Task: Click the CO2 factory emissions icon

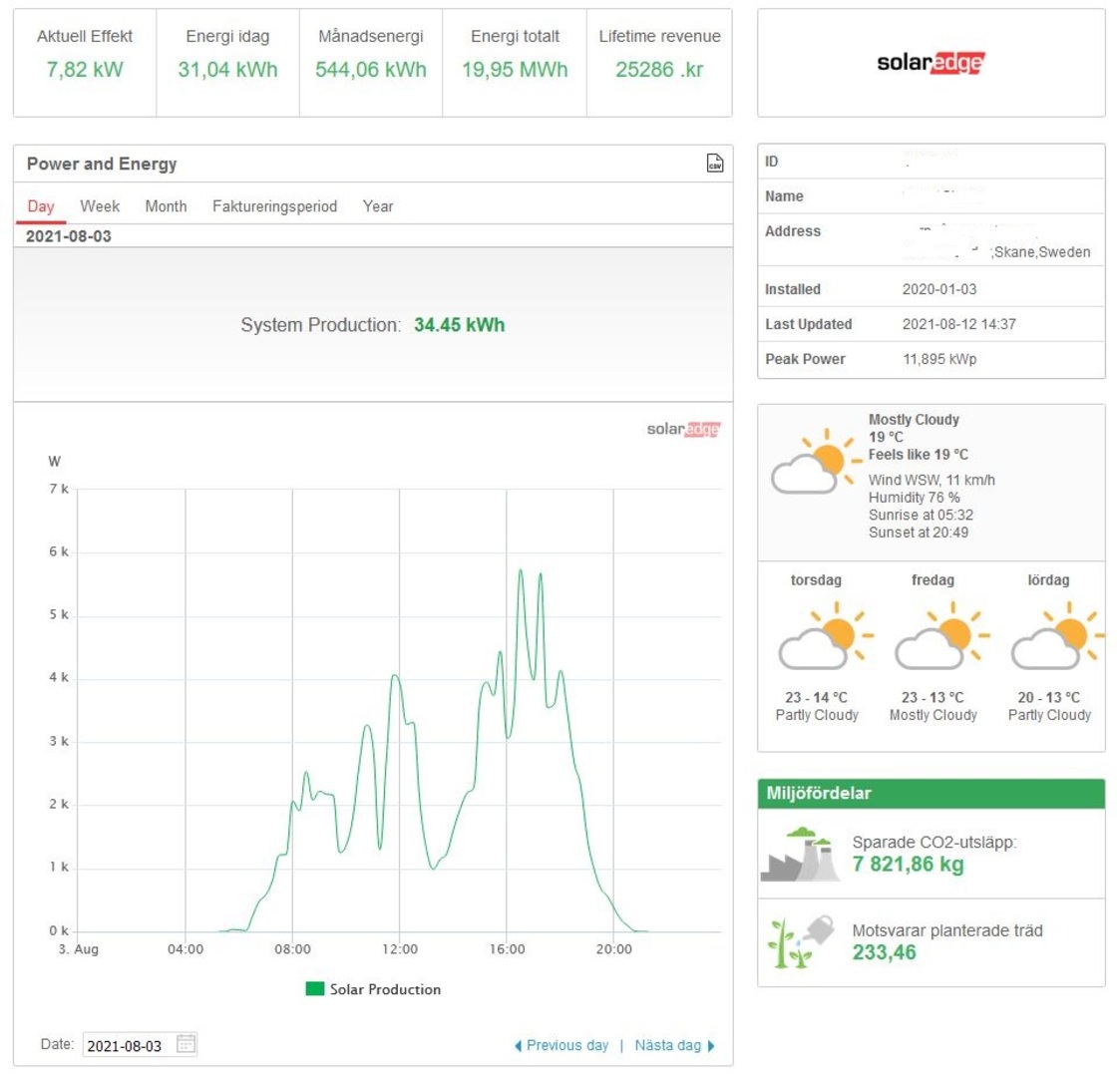Action: [x=800, y=855]
